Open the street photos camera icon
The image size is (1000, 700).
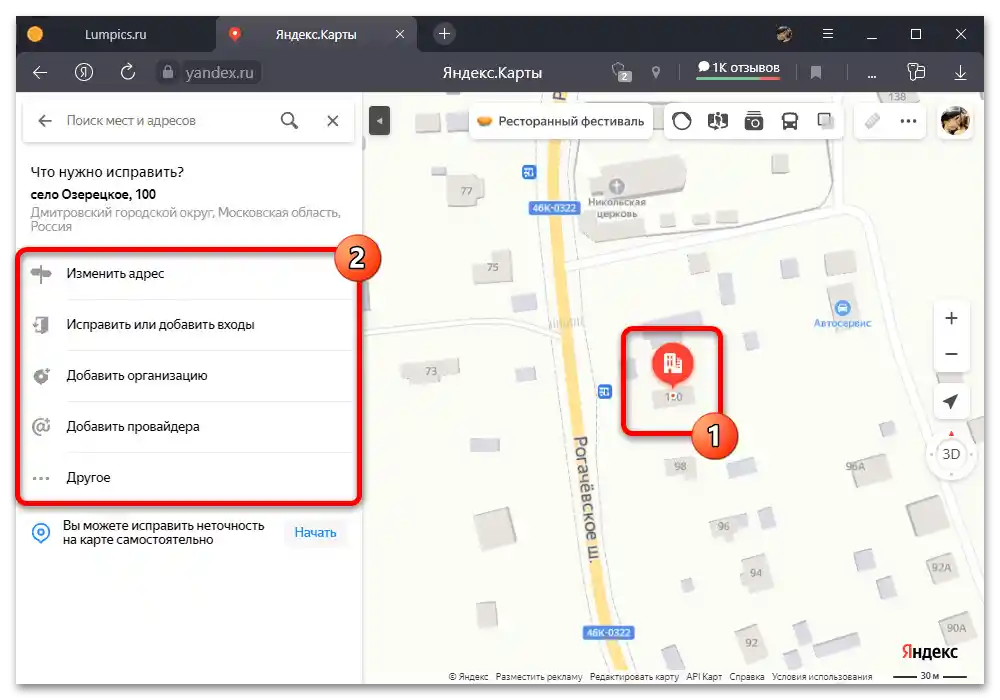[754, 120]
